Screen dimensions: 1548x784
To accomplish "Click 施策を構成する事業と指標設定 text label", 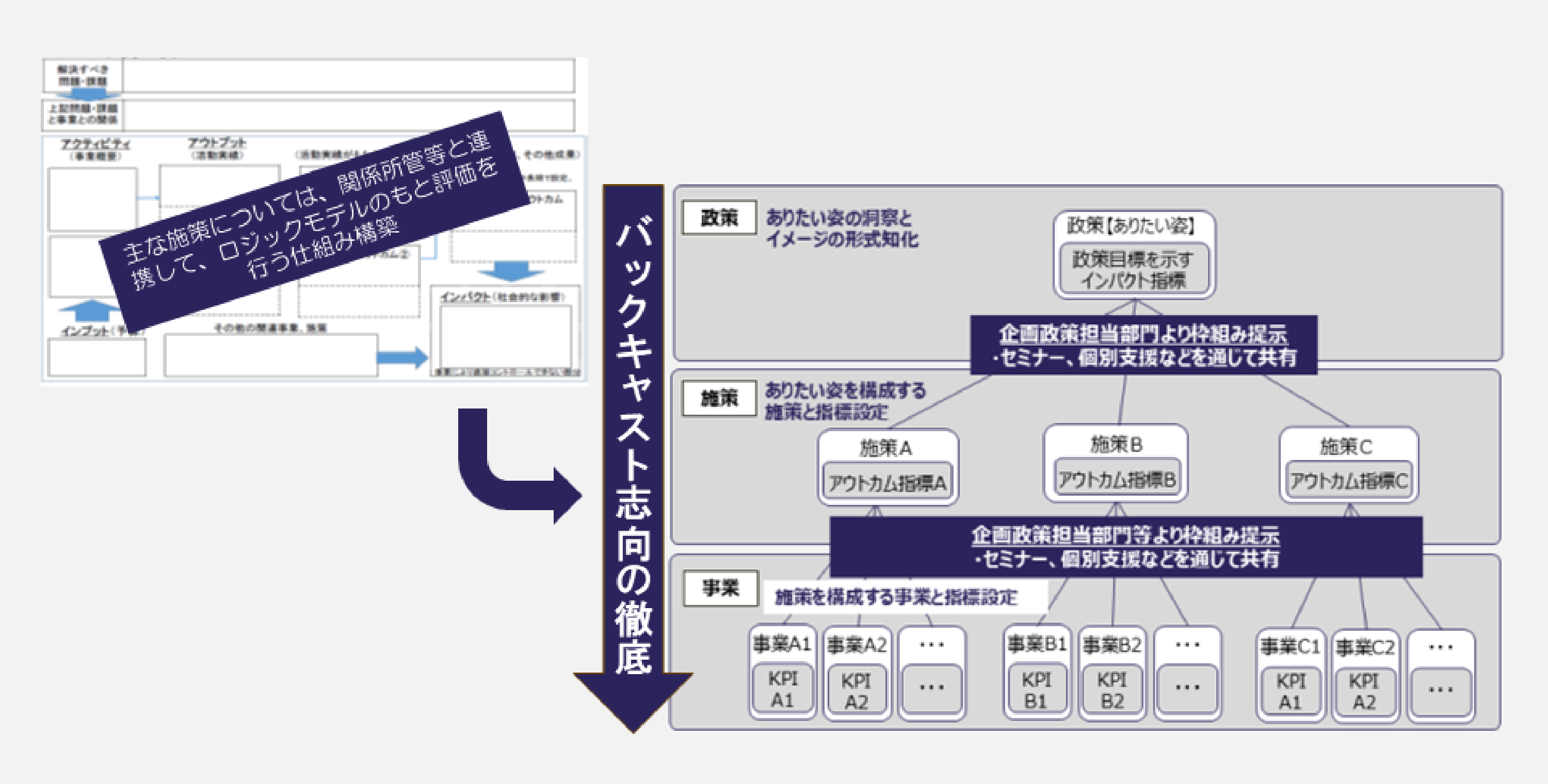I will [895, 597].
